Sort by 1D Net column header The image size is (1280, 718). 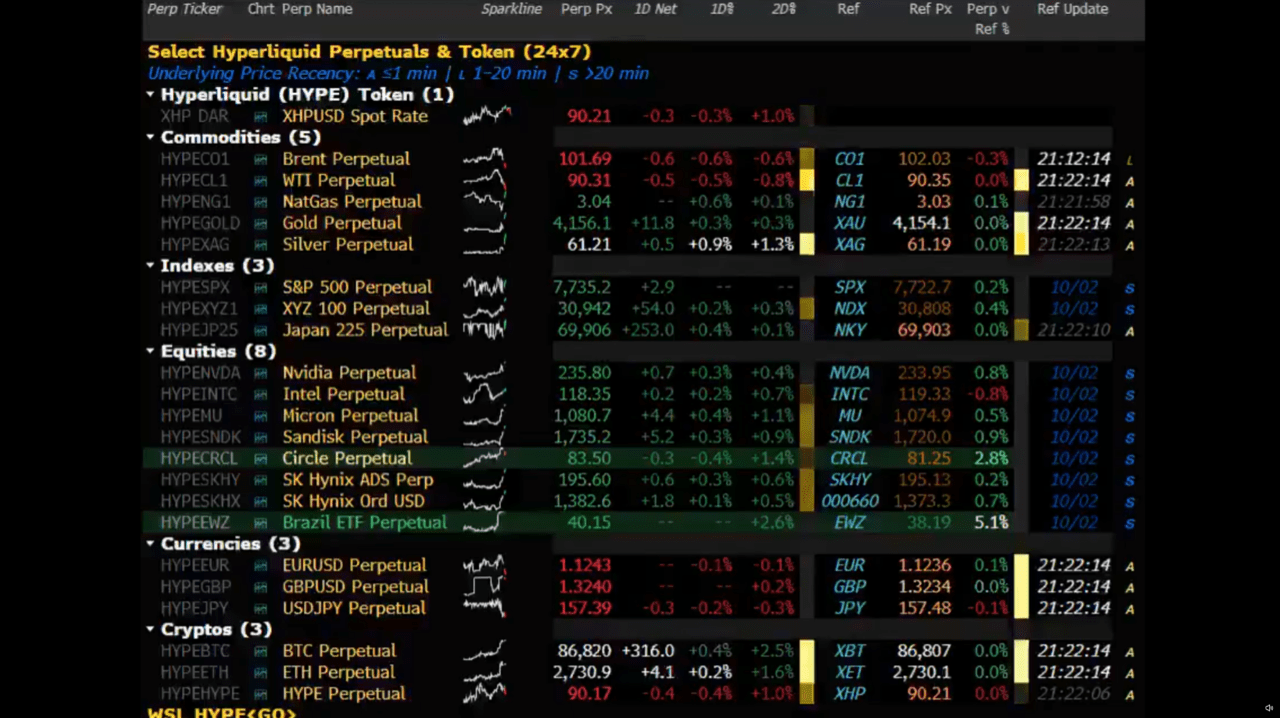(655, 9)
